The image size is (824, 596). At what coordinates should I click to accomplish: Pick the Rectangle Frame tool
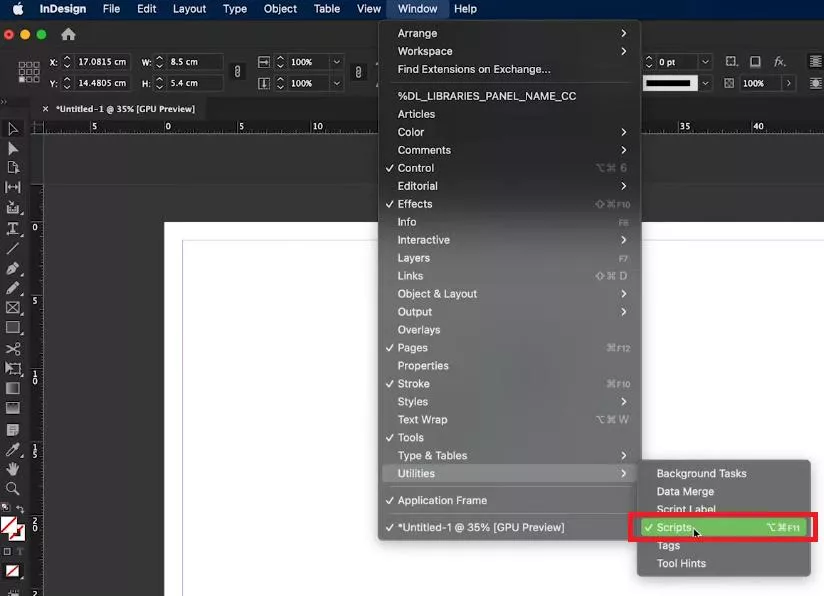13,308
